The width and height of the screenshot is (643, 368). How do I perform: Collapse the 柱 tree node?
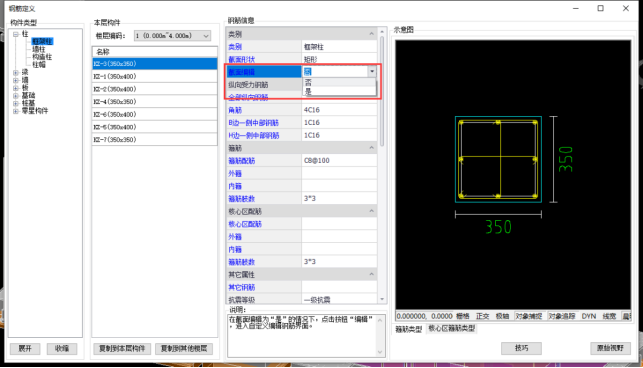(x=16, y=34)
